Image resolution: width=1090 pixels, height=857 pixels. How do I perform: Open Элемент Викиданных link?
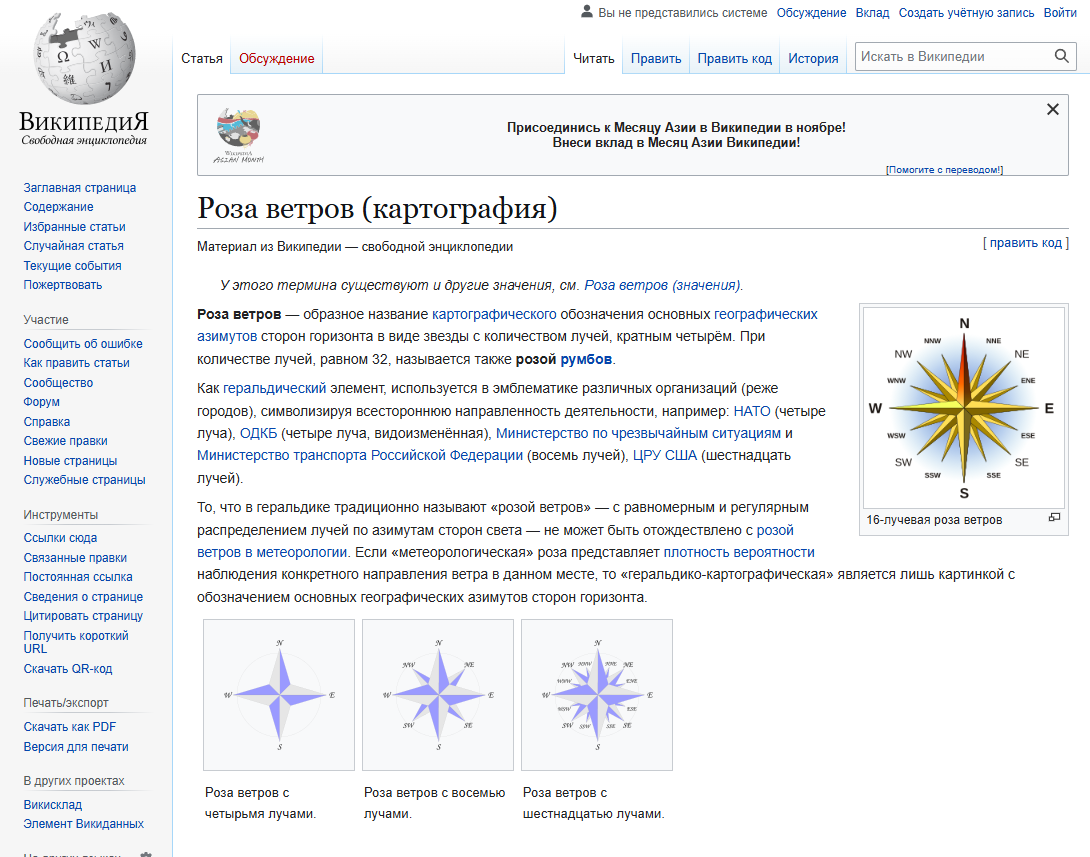pos(83,824)
